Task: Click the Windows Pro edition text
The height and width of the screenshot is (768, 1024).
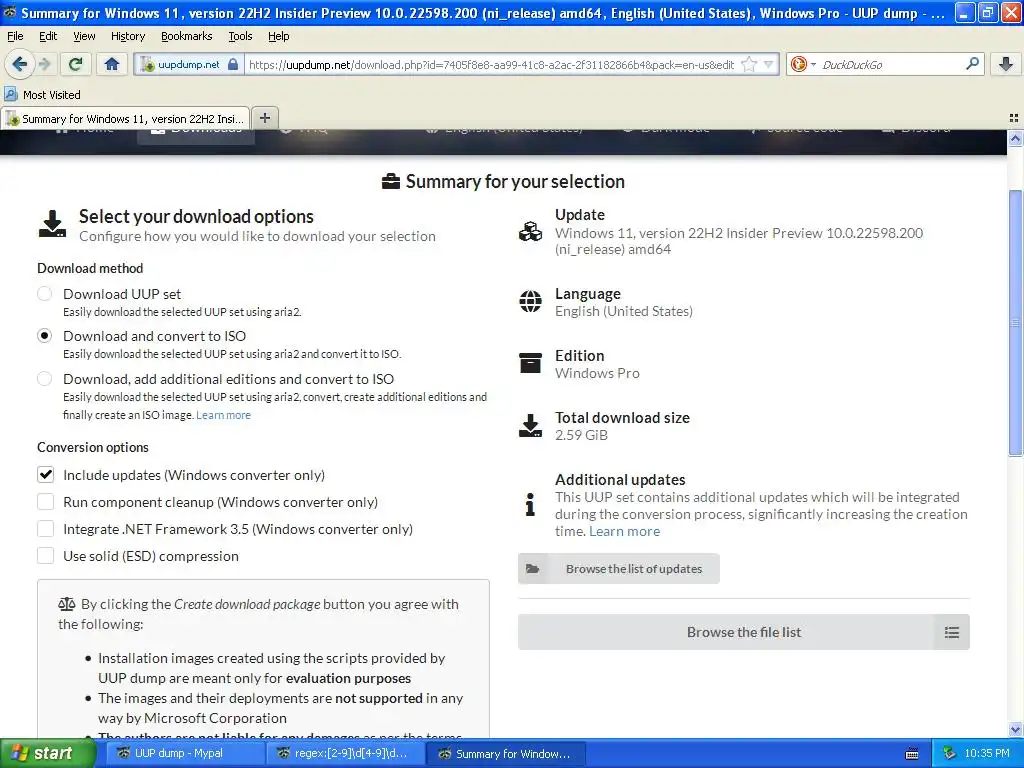Action: click(598, 373)
